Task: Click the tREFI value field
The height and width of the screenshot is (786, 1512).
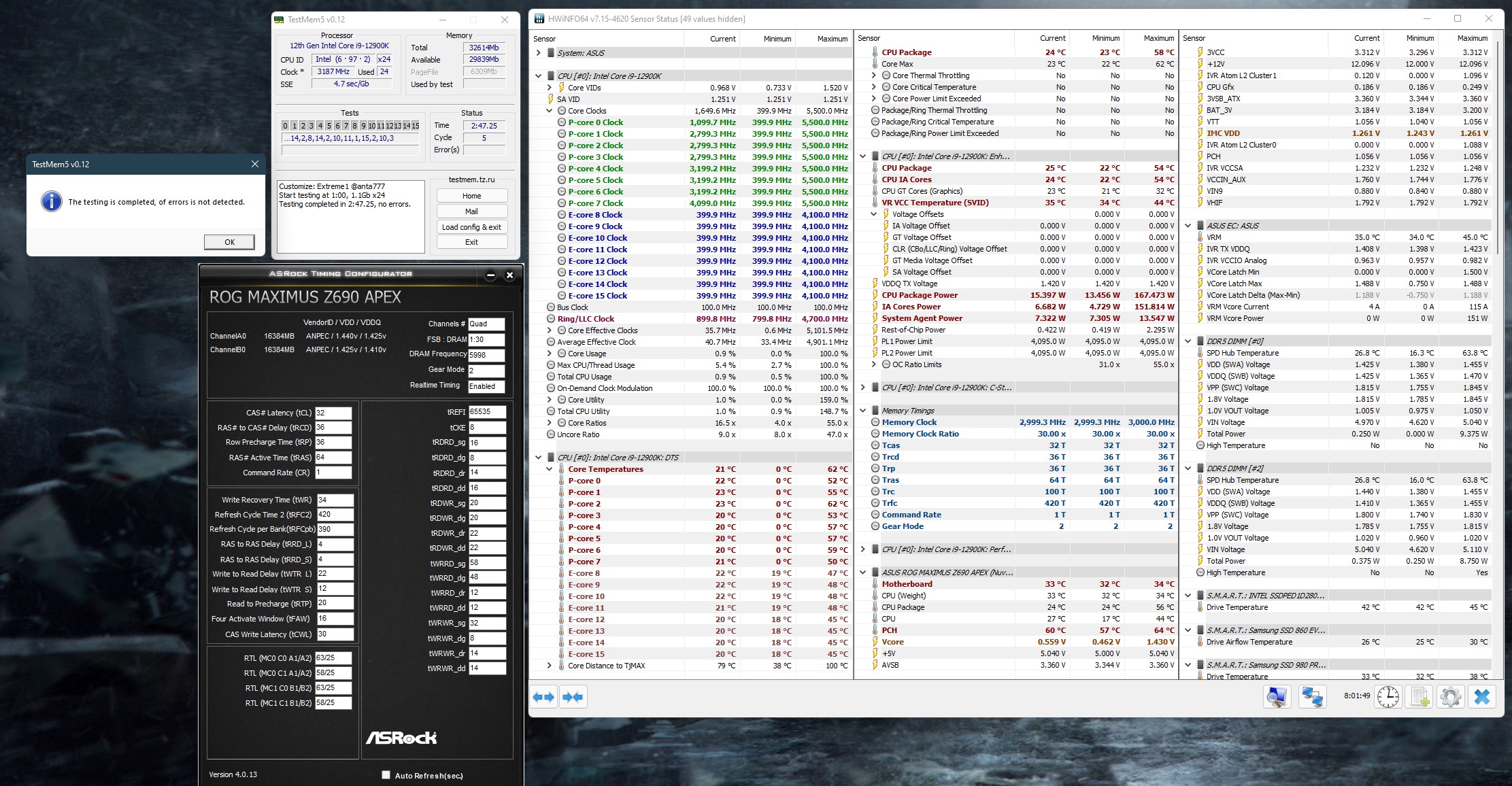Action: (x=486, y=411)
